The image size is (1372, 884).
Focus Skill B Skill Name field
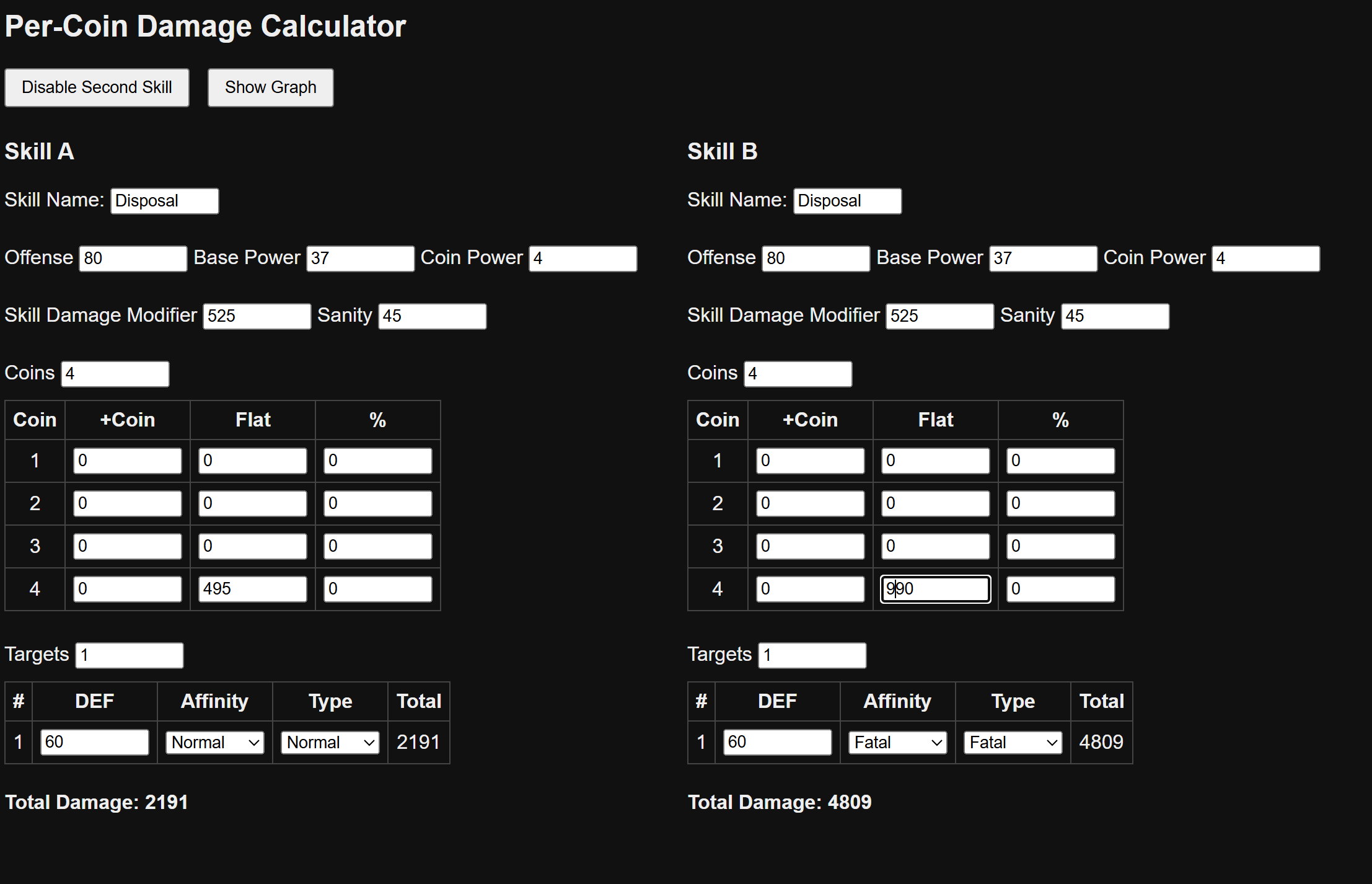(x=847, y=201)
